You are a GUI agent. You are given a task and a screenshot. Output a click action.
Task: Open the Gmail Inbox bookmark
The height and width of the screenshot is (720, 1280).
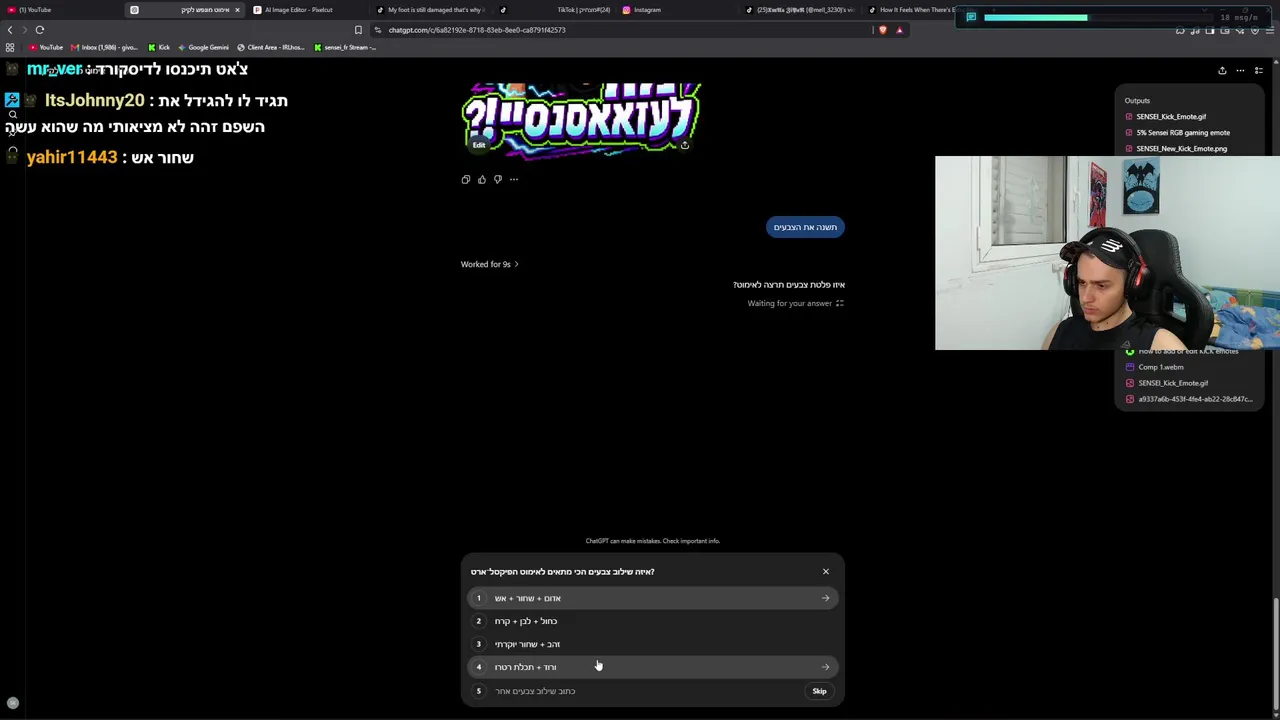(x=104, y=47)
